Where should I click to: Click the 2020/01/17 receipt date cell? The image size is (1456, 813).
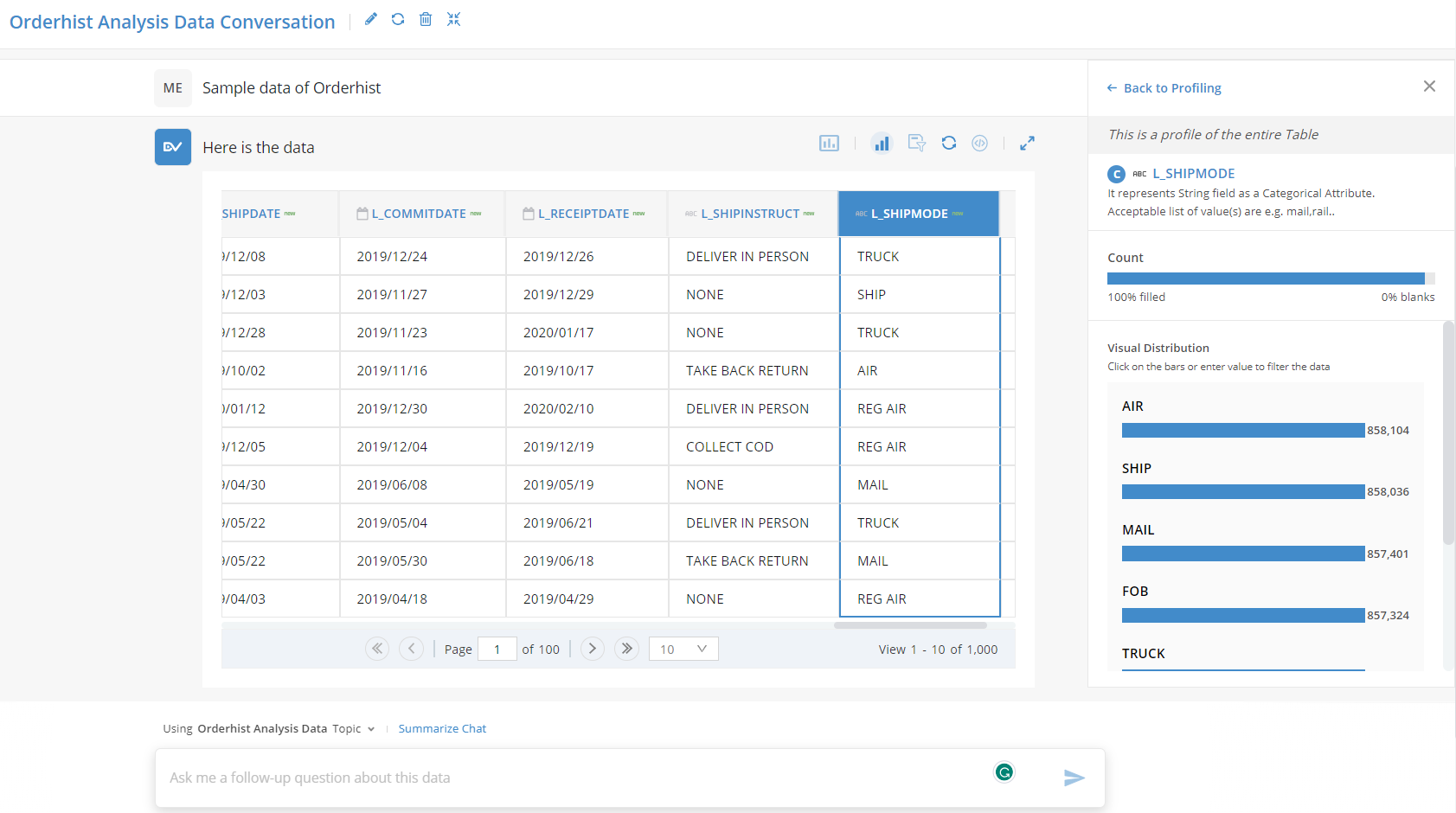[x=587, y=333]
